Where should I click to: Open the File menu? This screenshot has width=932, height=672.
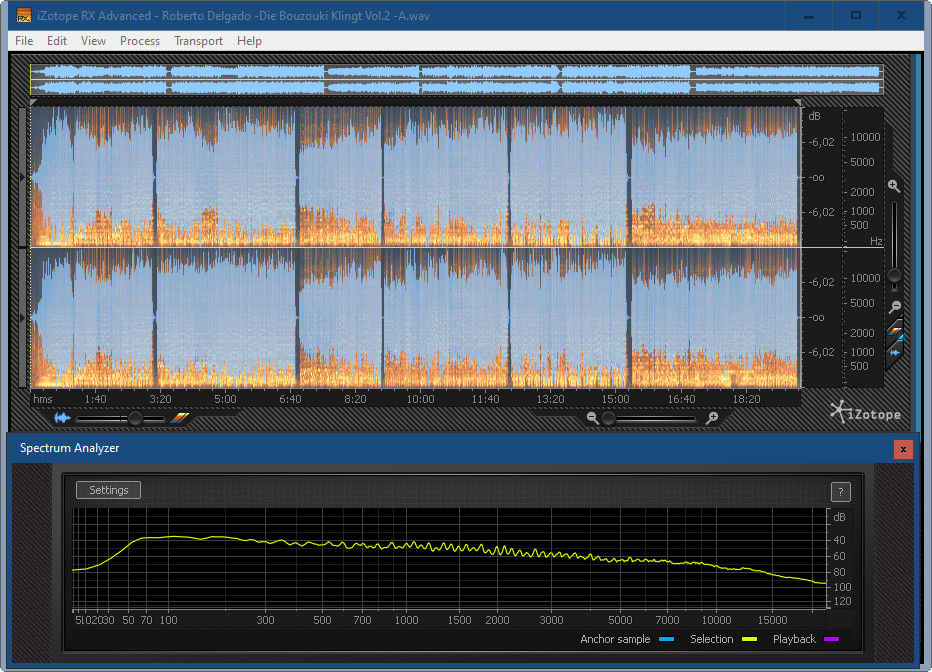24,41
